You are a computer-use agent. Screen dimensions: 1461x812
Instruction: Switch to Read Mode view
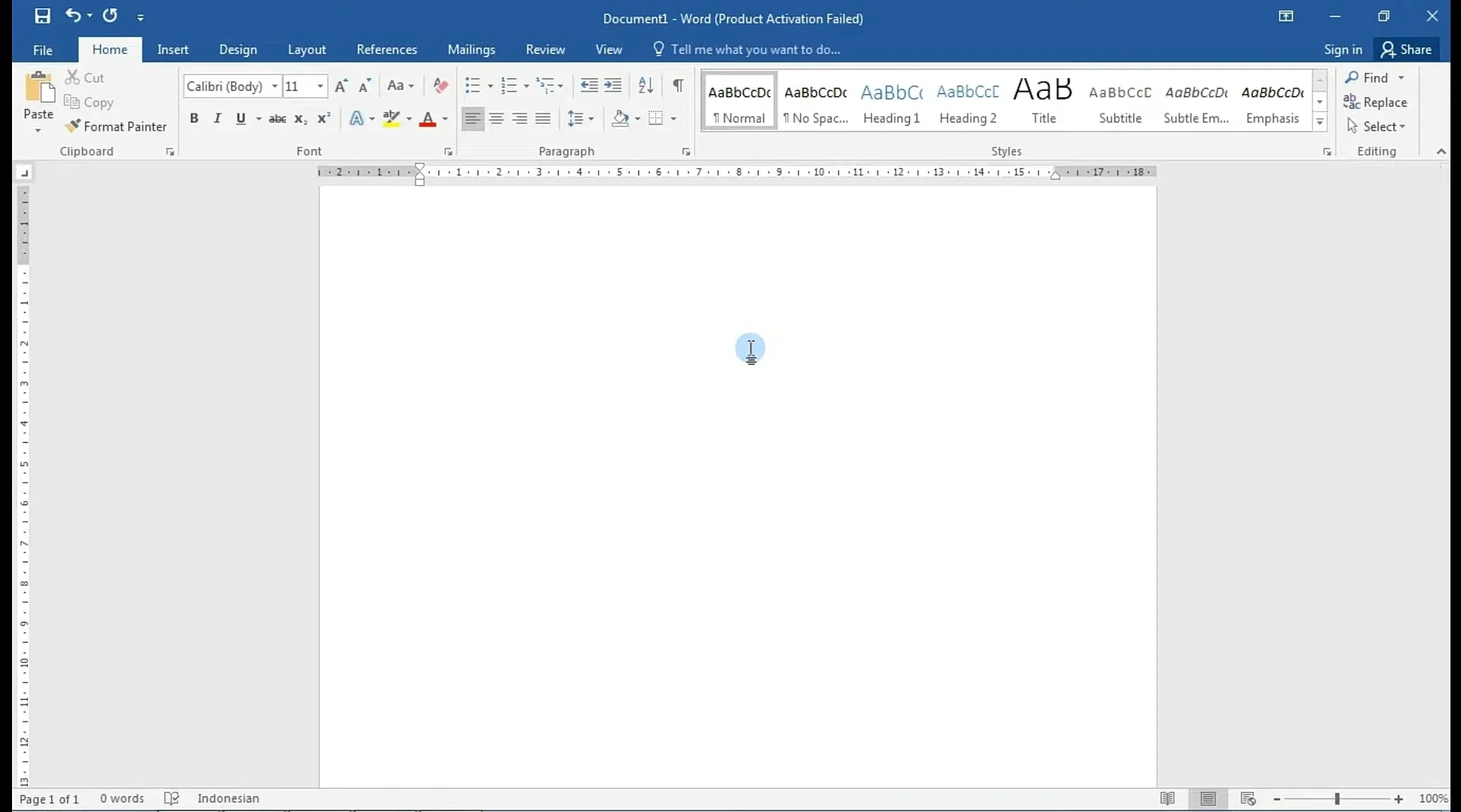coord(1167,798)
